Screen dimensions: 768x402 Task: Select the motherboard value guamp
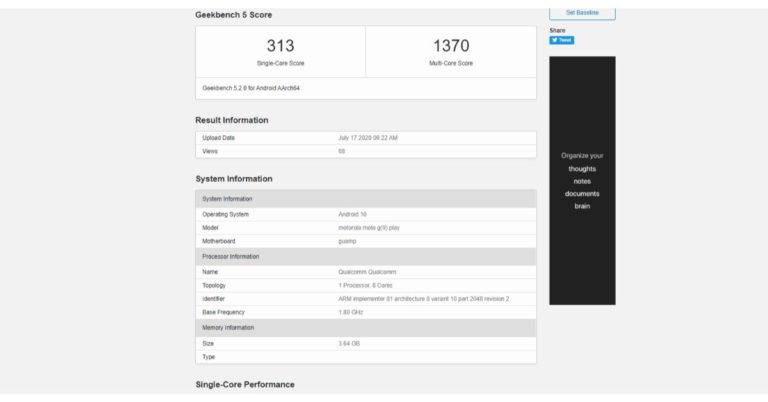347,241
